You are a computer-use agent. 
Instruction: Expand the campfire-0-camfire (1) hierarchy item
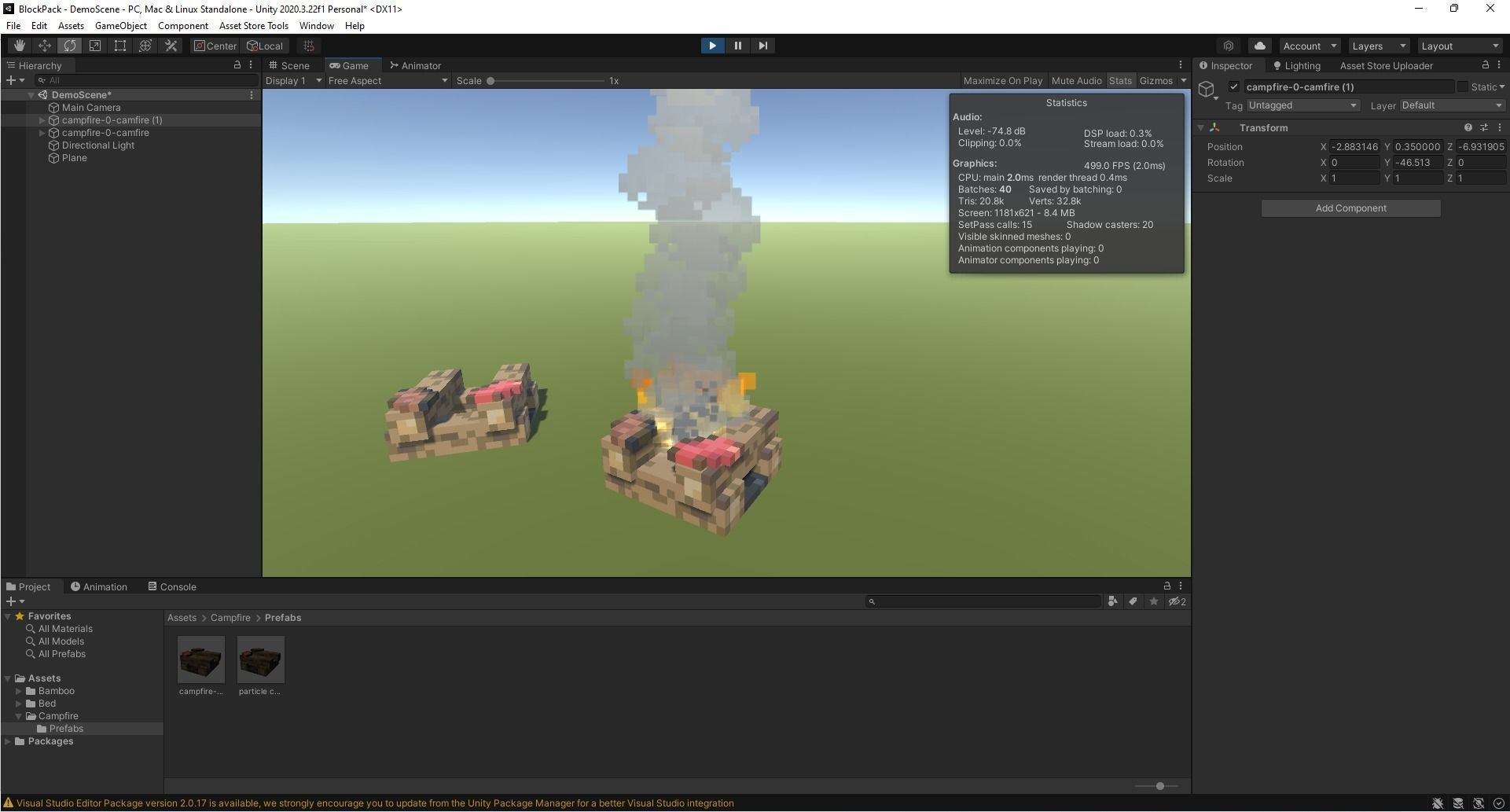(42, 119)
